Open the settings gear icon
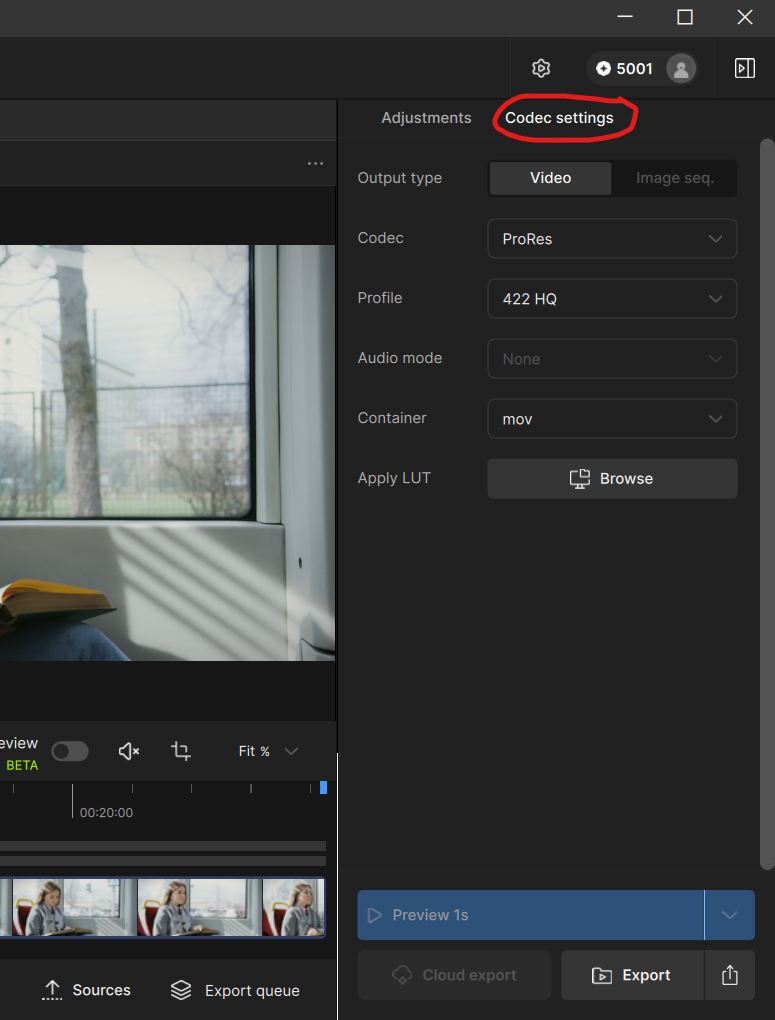 (541, 68)
